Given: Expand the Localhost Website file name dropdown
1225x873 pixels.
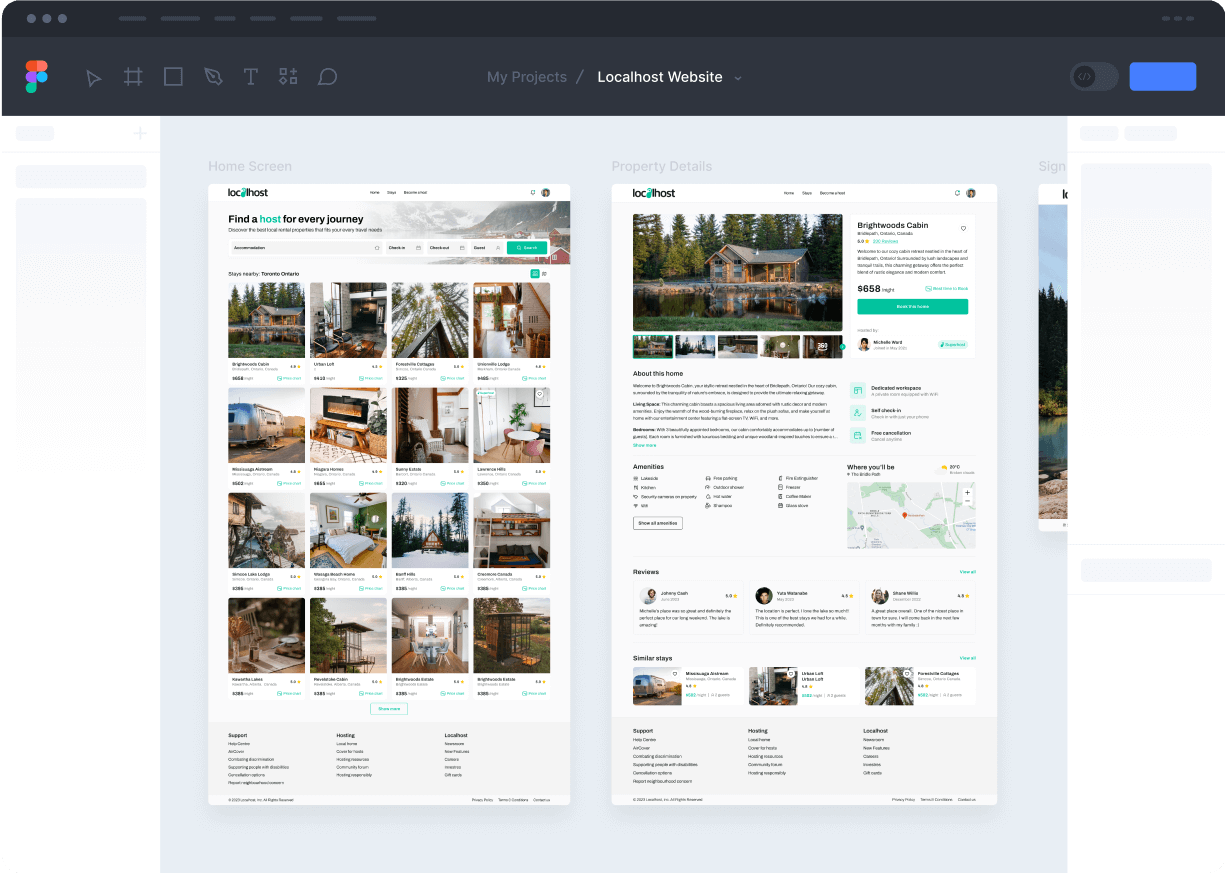Looking at the screenshot, I should (x=738, y=78).
